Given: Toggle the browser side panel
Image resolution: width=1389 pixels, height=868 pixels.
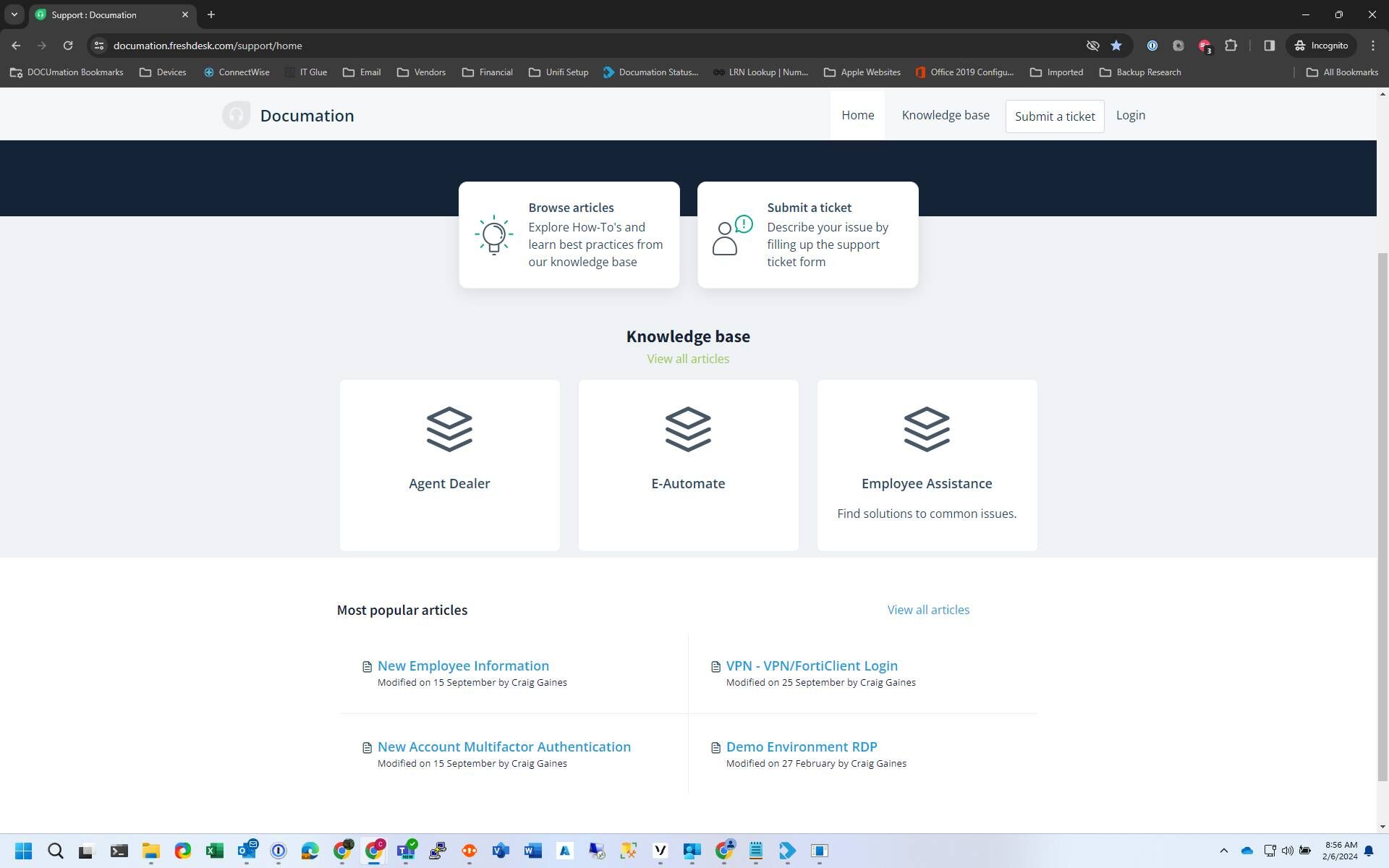Looking at the screenshot, I should (x=1269, y=46).
